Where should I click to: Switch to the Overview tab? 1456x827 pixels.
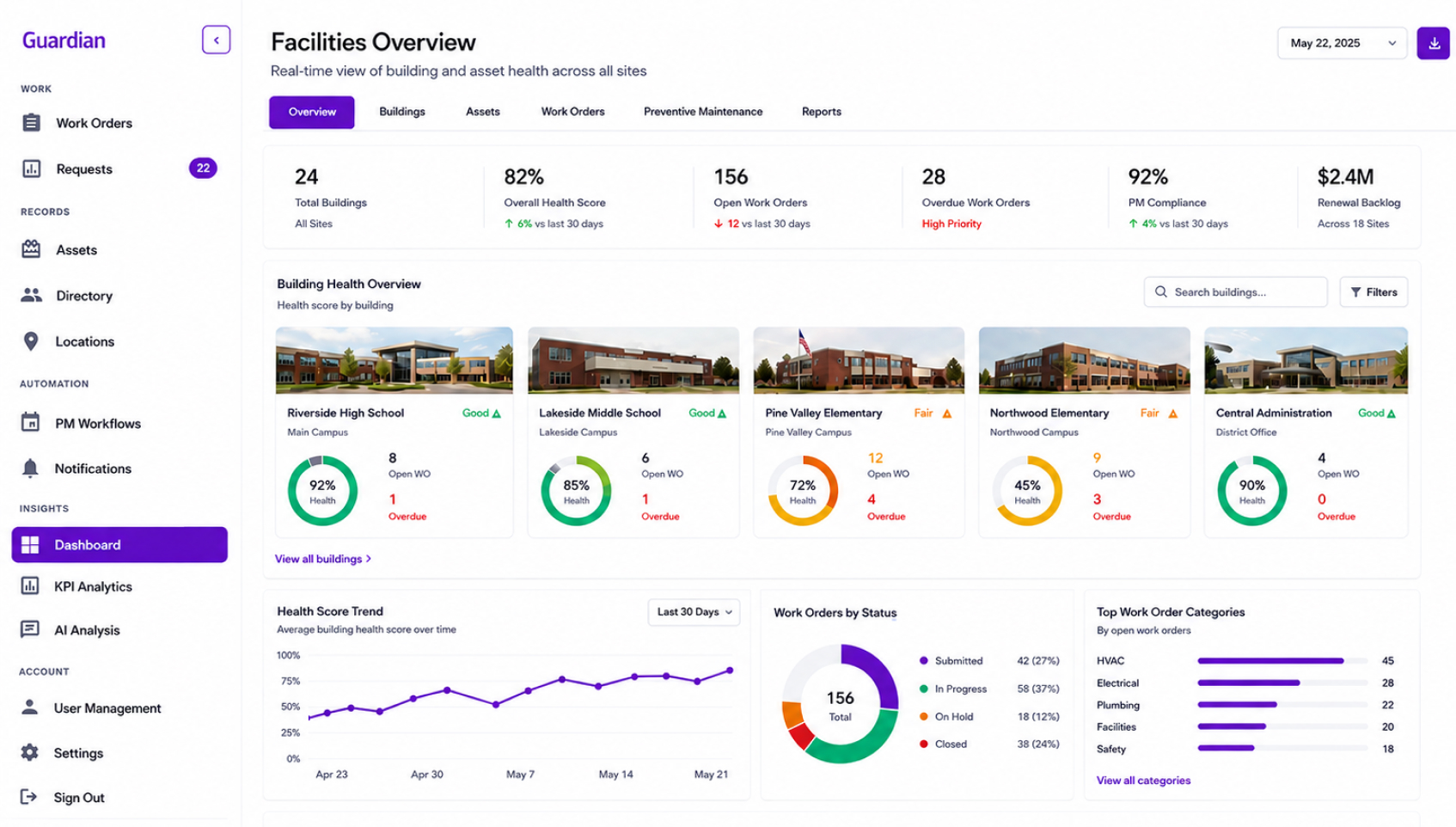[312, 112]
